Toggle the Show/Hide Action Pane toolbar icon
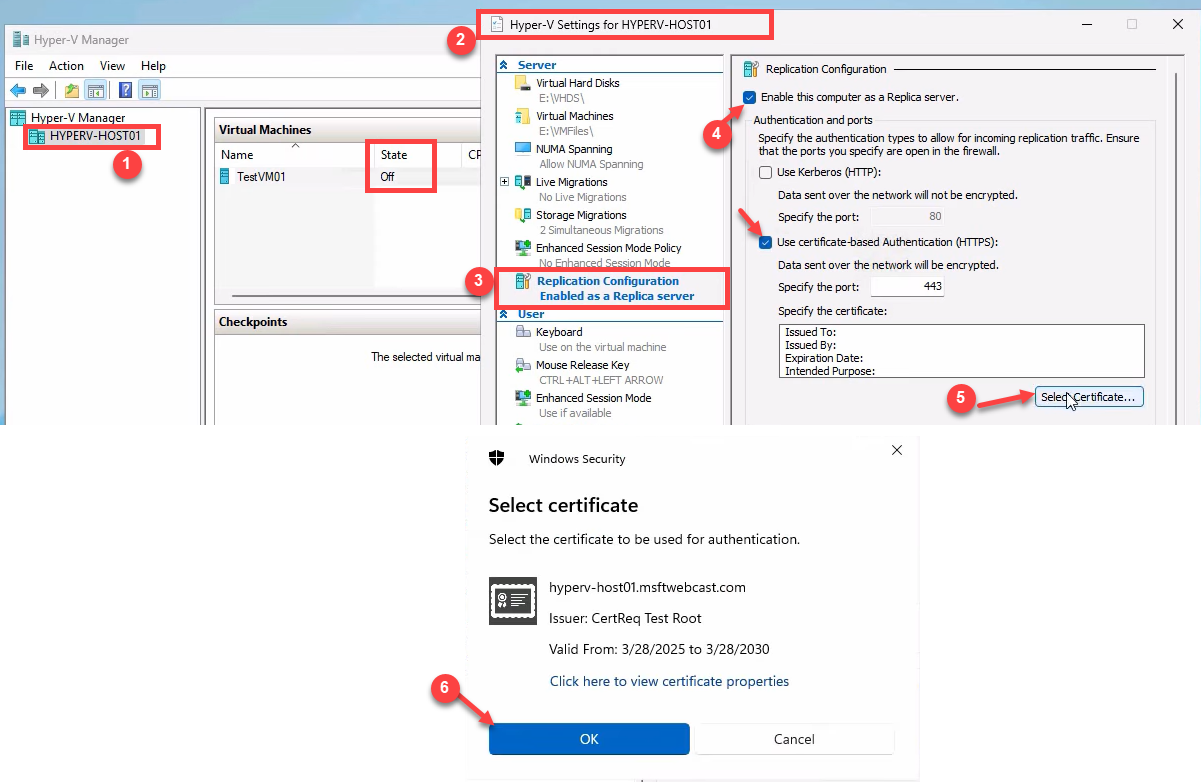Screen dimensions: 1201x782 pyautogui.click(x=150, y=91)
